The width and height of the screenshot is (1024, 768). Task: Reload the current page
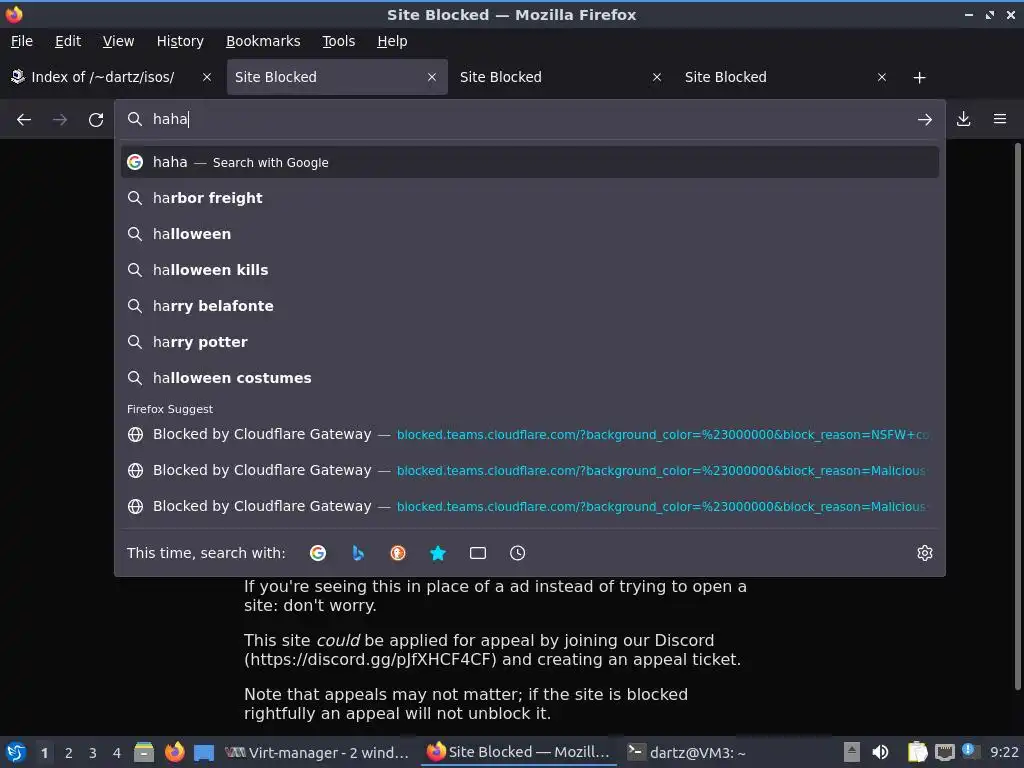96,120
